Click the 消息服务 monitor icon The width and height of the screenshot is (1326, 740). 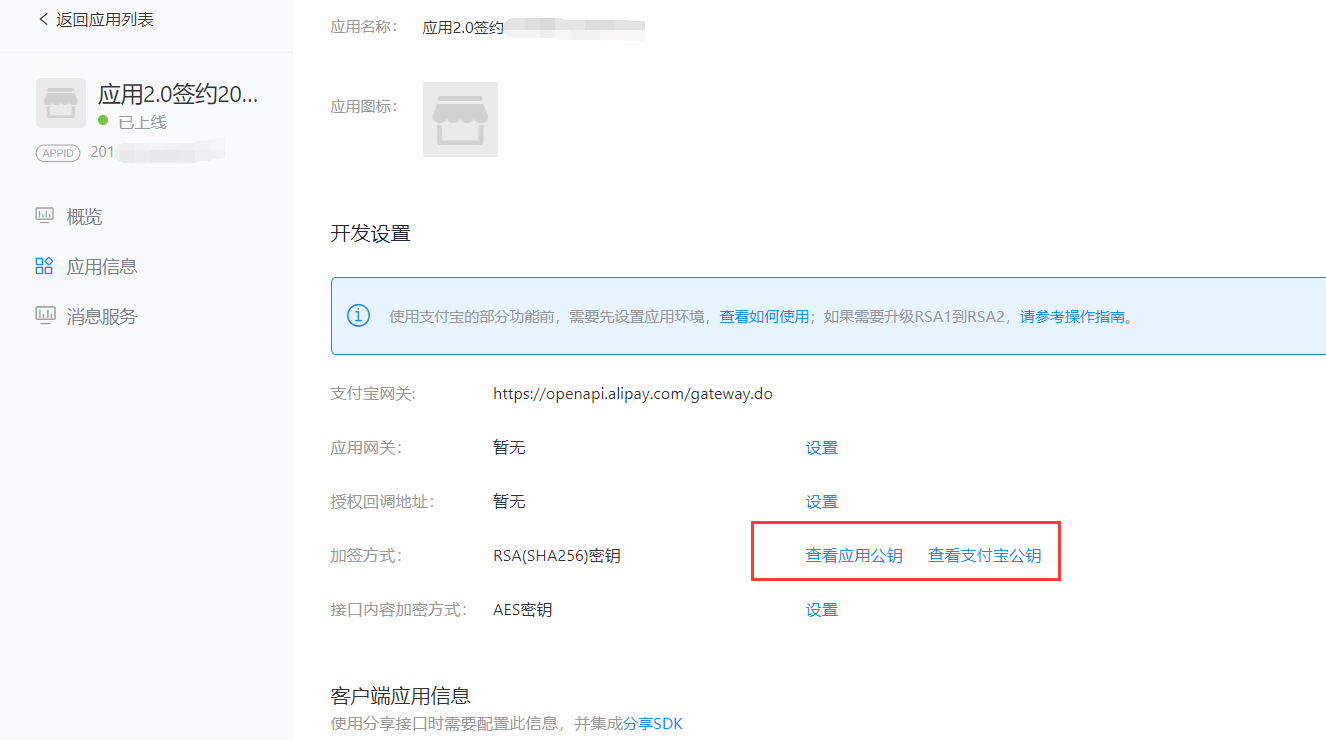click(x=44, y=315)
